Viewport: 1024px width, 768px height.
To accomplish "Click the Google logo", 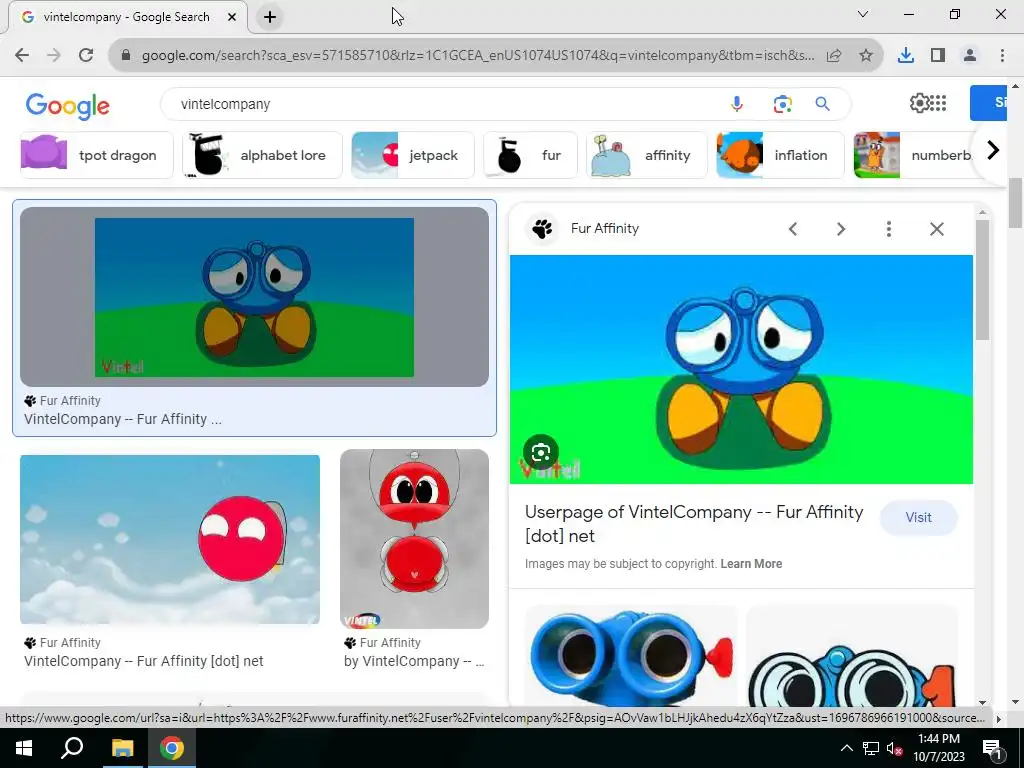I will pos(67,106).
